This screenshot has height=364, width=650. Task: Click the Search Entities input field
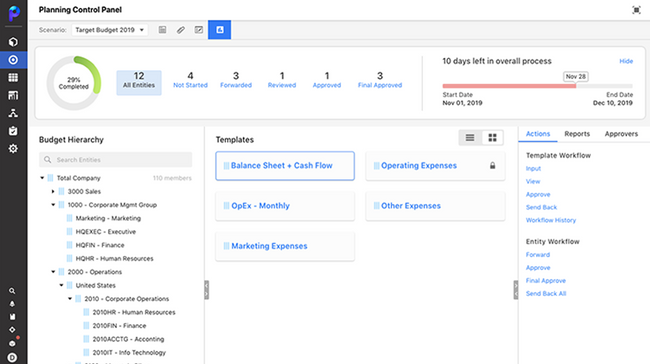pos(116,160)
